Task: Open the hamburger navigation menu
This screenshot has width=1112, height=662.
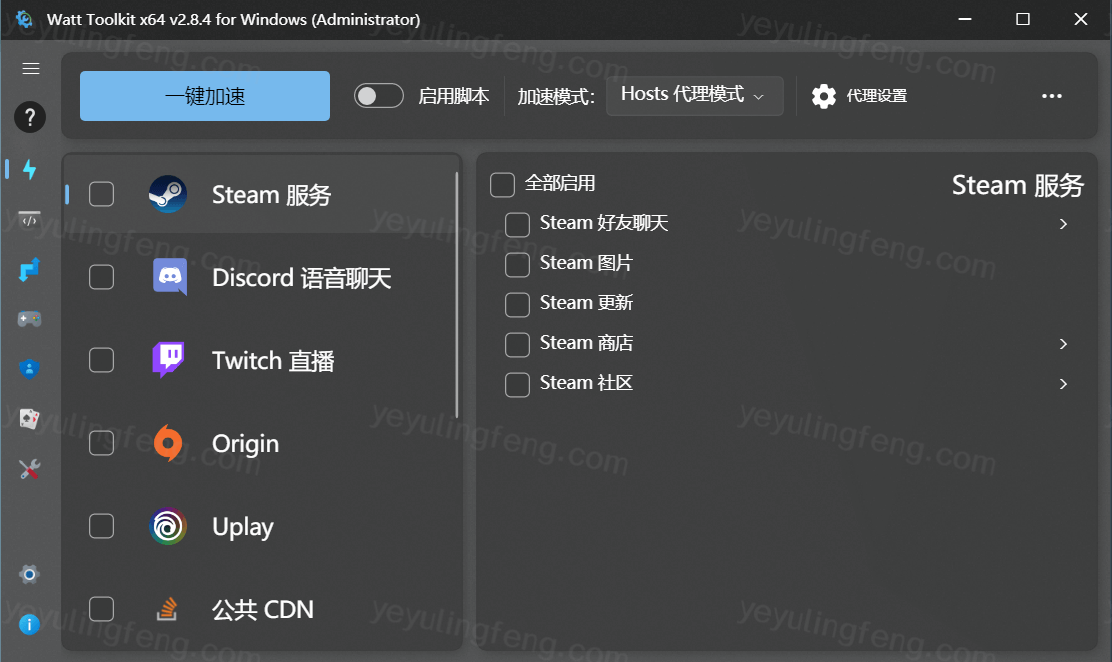Action: 30,68
